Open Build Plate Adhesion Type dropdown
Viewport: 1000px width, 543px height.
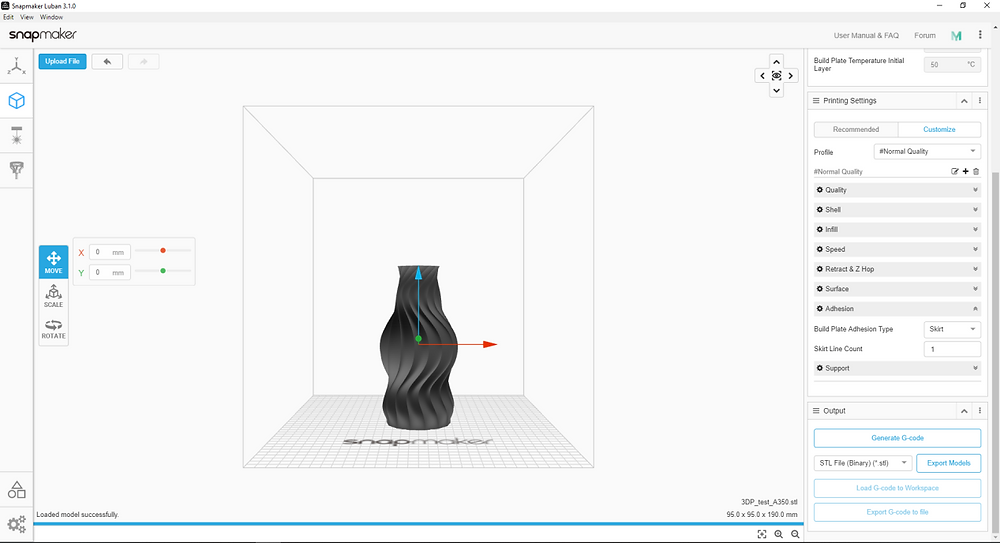pos(952,329)
